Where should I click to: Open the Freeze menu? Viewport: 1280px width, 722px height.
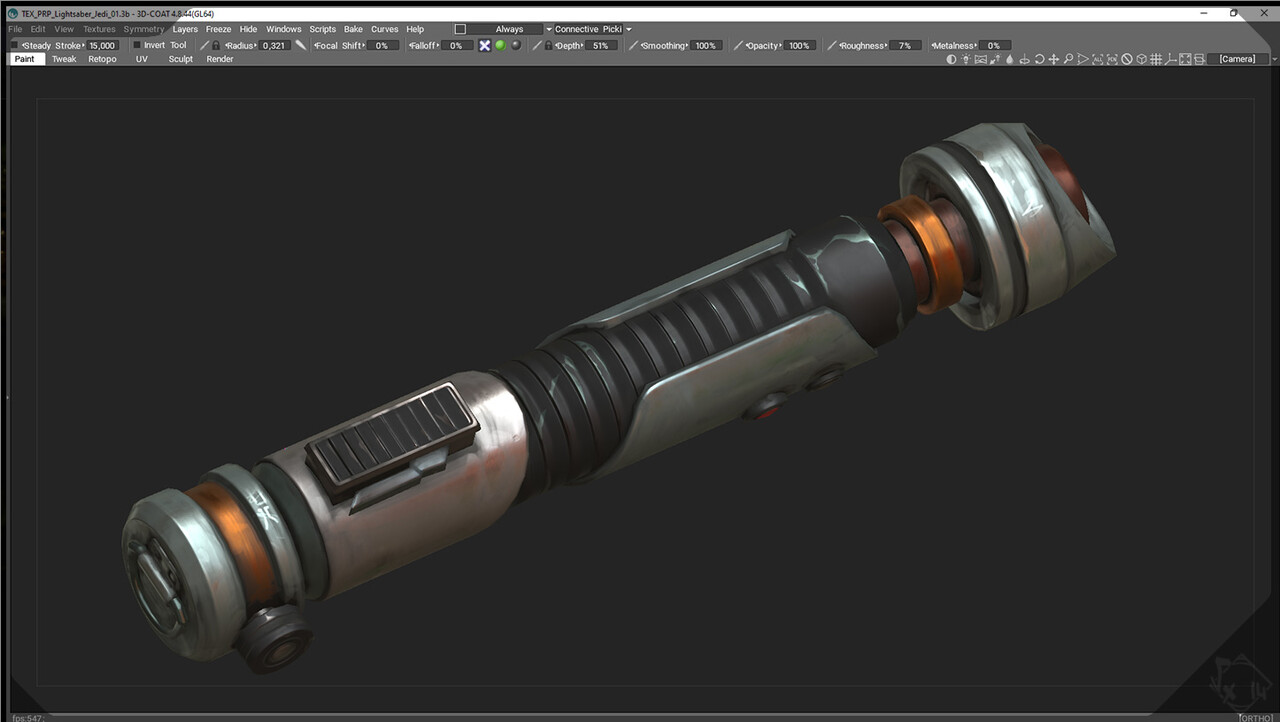click(x=218, y=29)
